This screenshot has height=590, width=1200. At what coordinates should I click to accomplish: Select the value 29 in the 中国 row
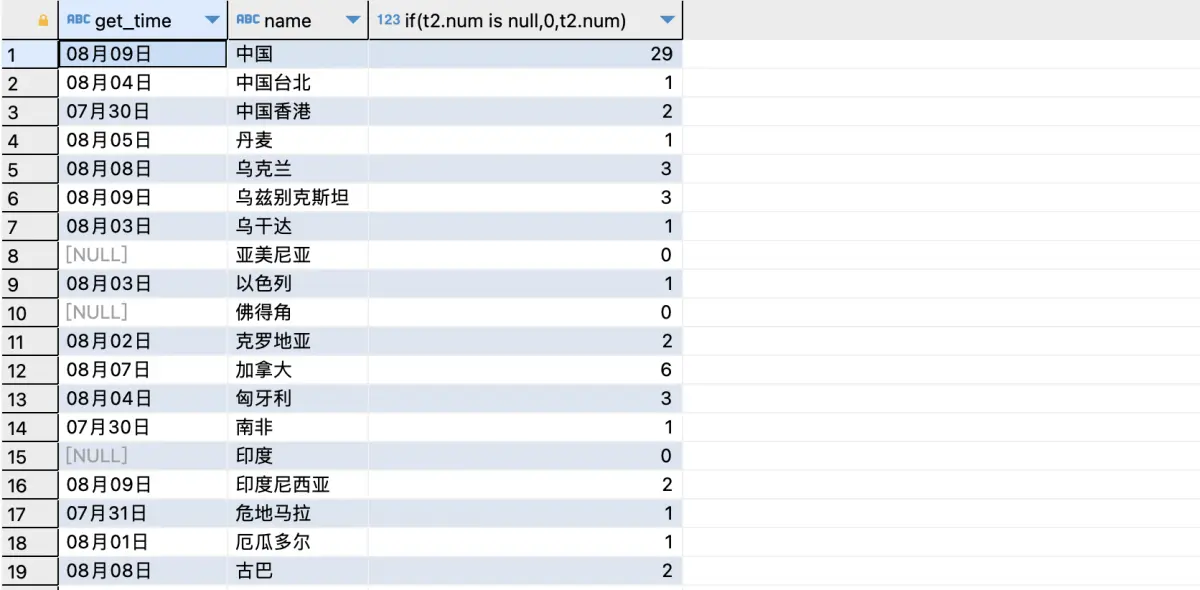tap(526, 54)
